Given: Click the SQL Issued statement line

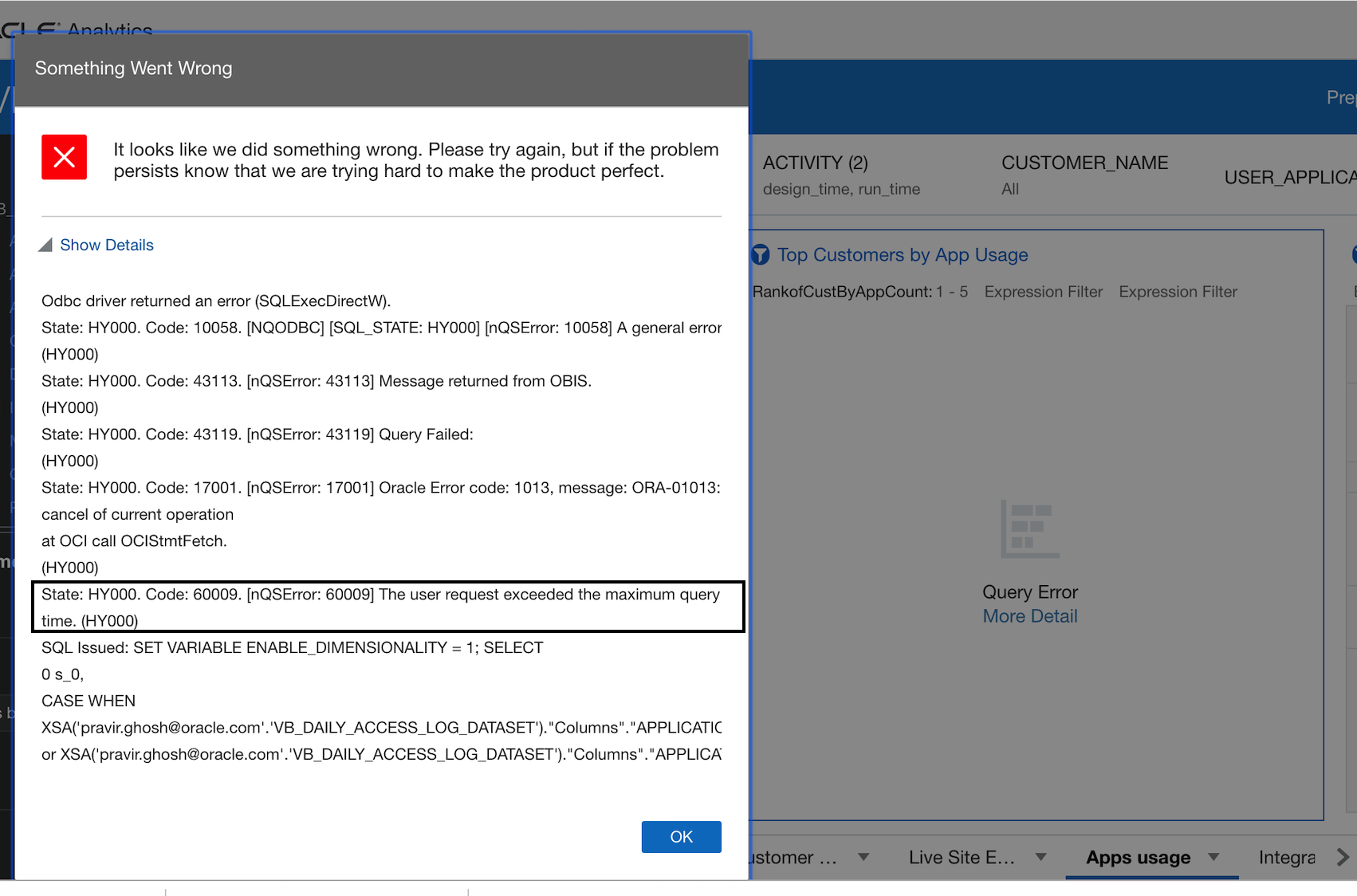Looking at the screenshot, I should (x=292, y=647).
